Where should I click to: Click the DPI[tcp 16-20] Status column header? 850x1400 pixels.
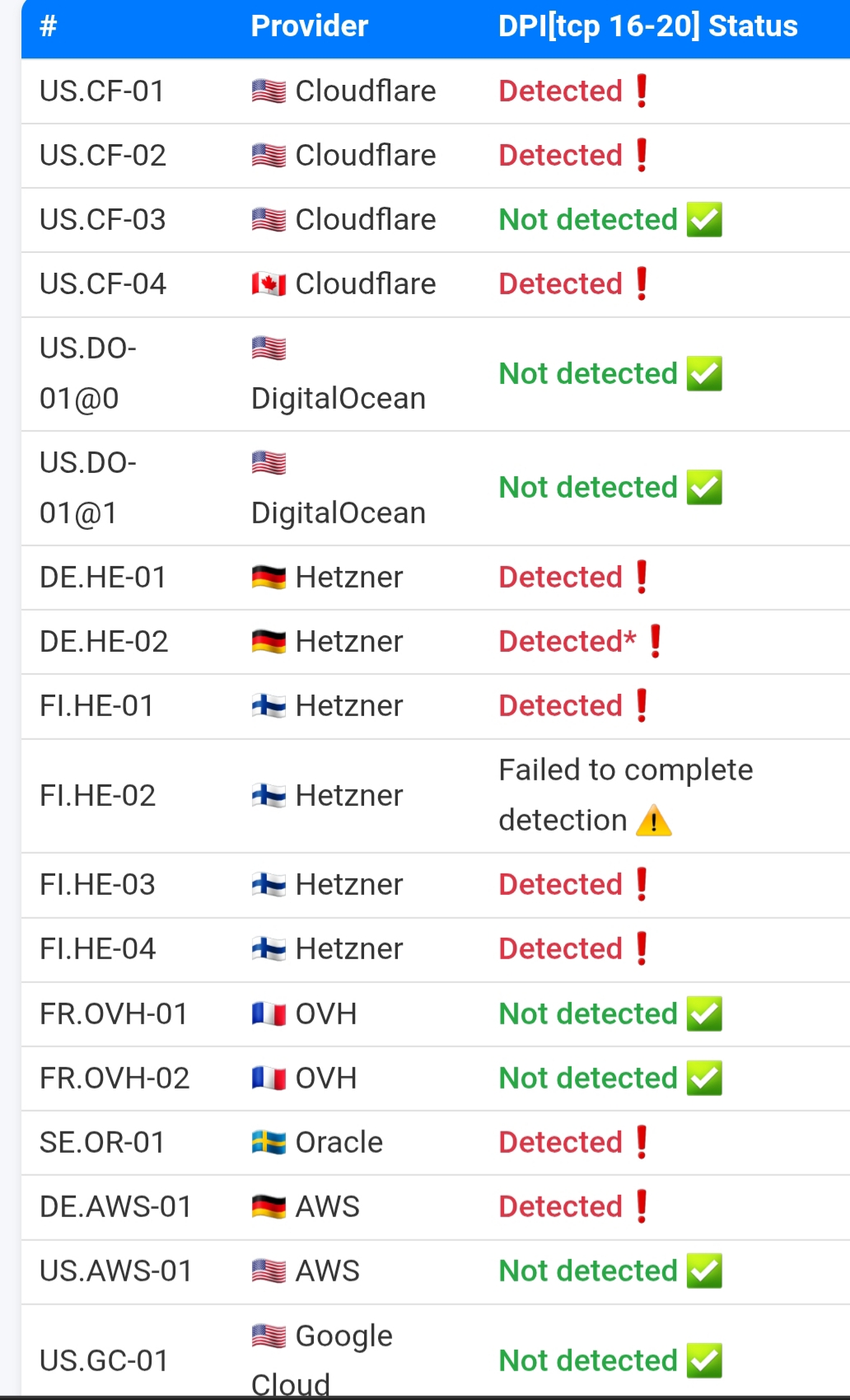pyautogui.click(x=647, y=26)
